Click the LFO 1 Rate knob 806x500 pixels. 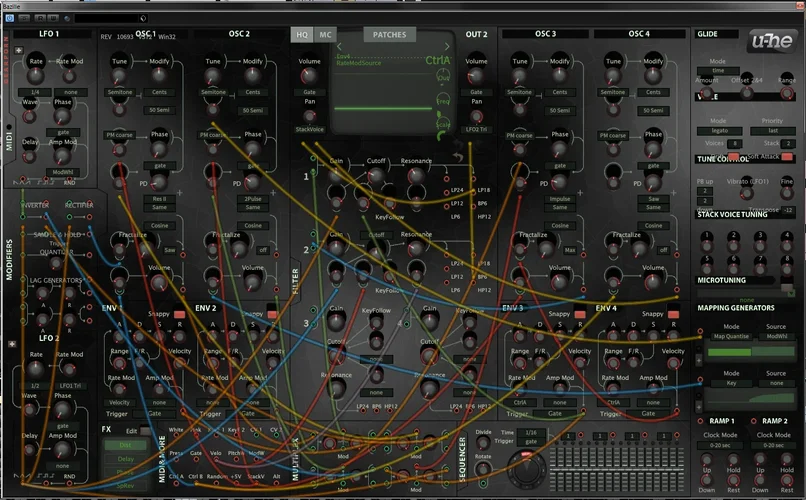pos(37,74)
